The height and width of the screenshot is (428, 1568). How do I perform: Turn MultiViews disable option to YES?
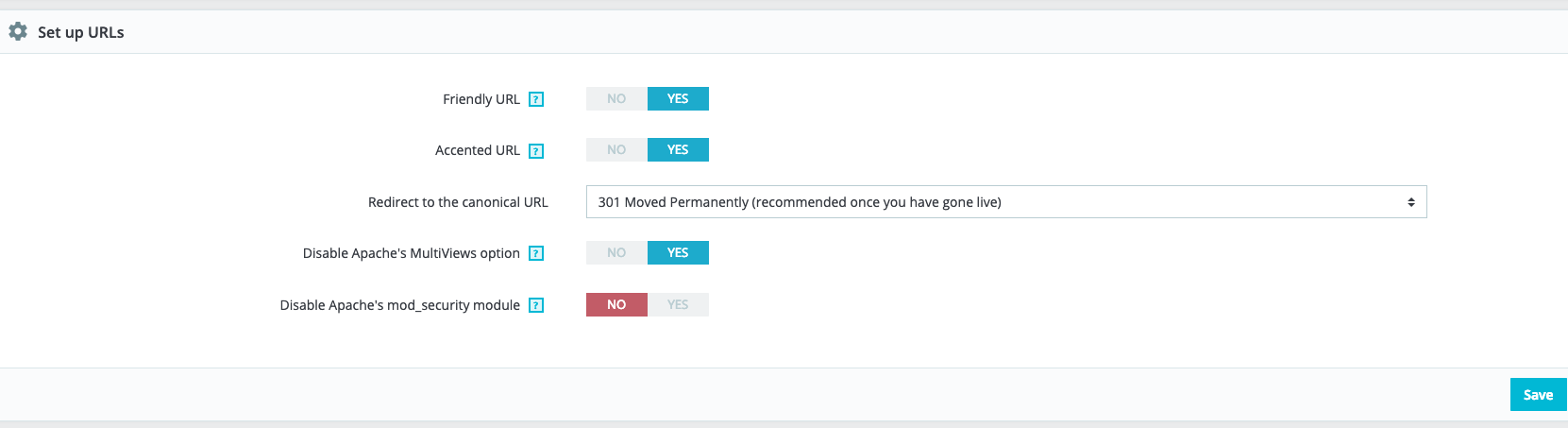point(678,253)
